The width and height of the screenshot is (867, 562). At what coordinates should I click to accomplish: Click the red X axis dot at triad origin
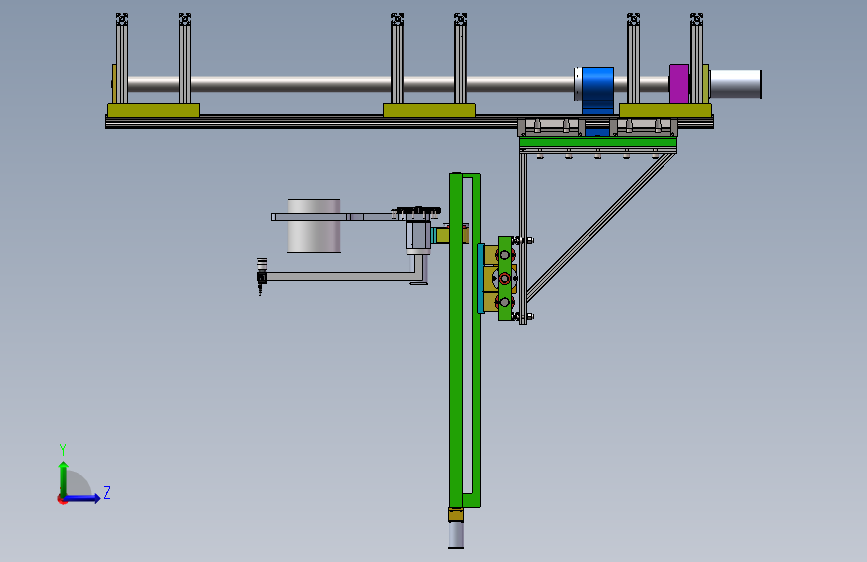click(x=61, y=499)
